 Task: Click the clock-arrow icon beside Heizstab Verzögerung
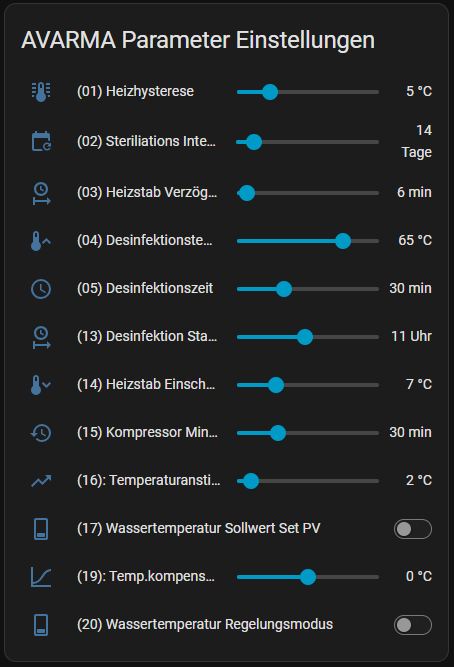[41, 193]
